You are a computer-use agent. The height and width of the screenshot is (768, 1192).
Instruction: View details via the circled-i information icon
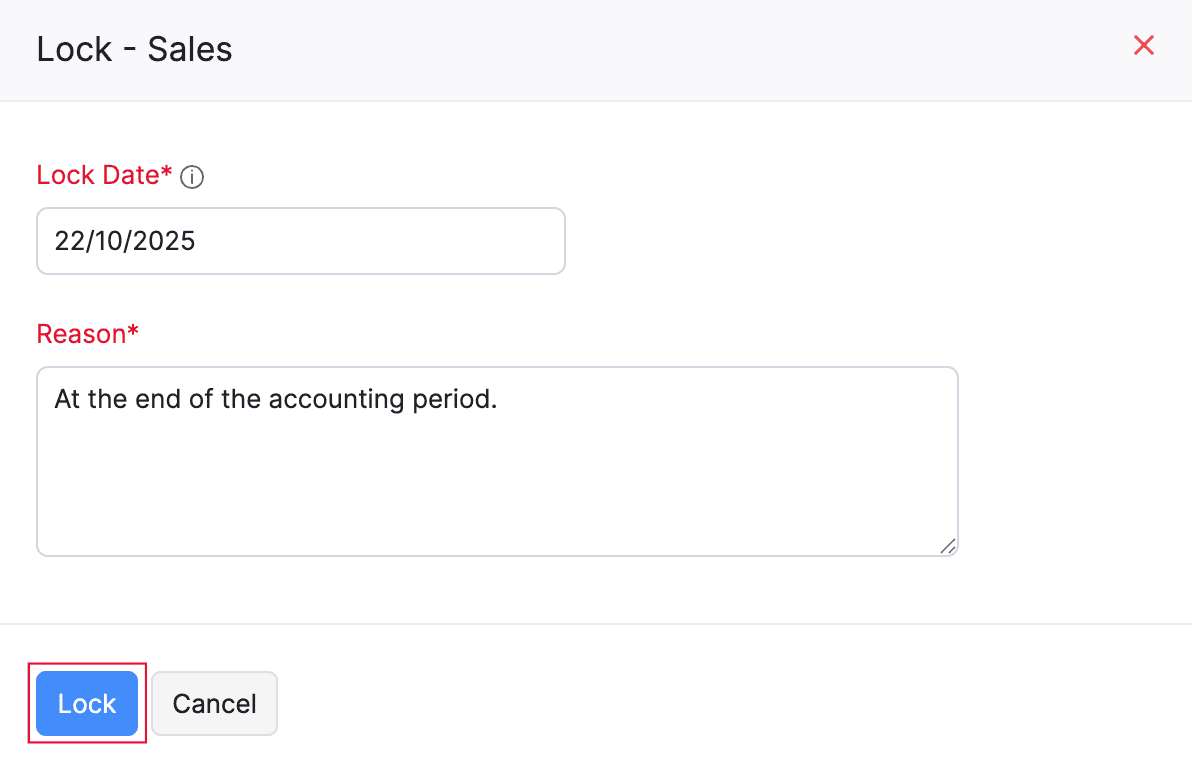click(191, 176)
